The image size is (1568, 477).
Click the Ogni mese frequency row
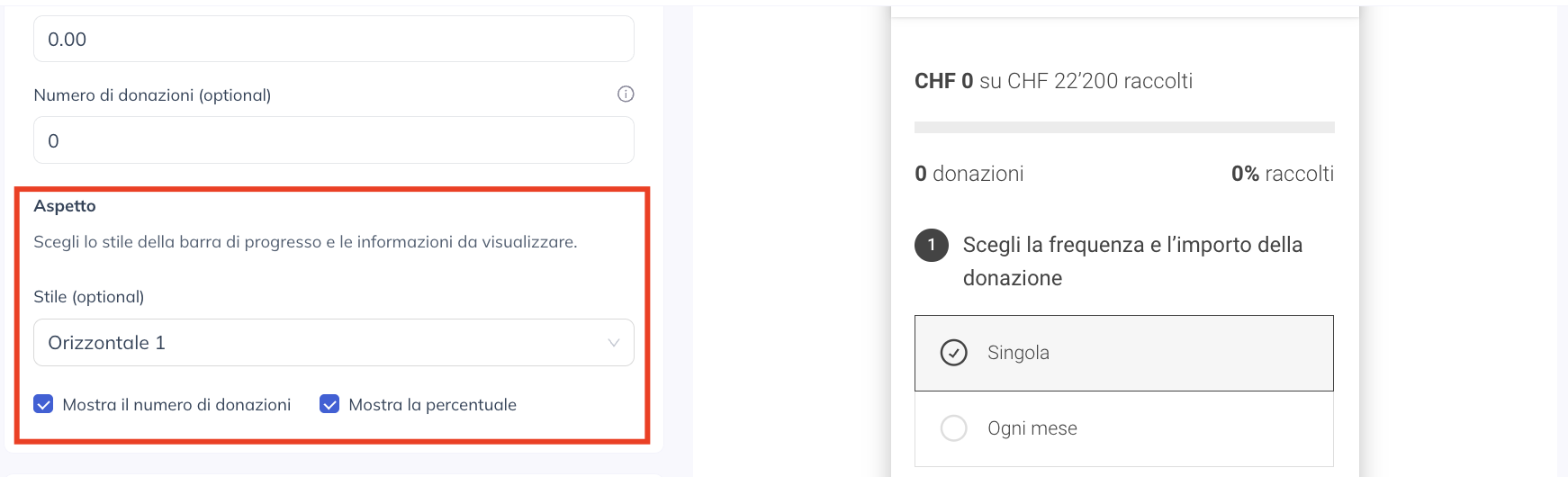[x=1124, y=428]
